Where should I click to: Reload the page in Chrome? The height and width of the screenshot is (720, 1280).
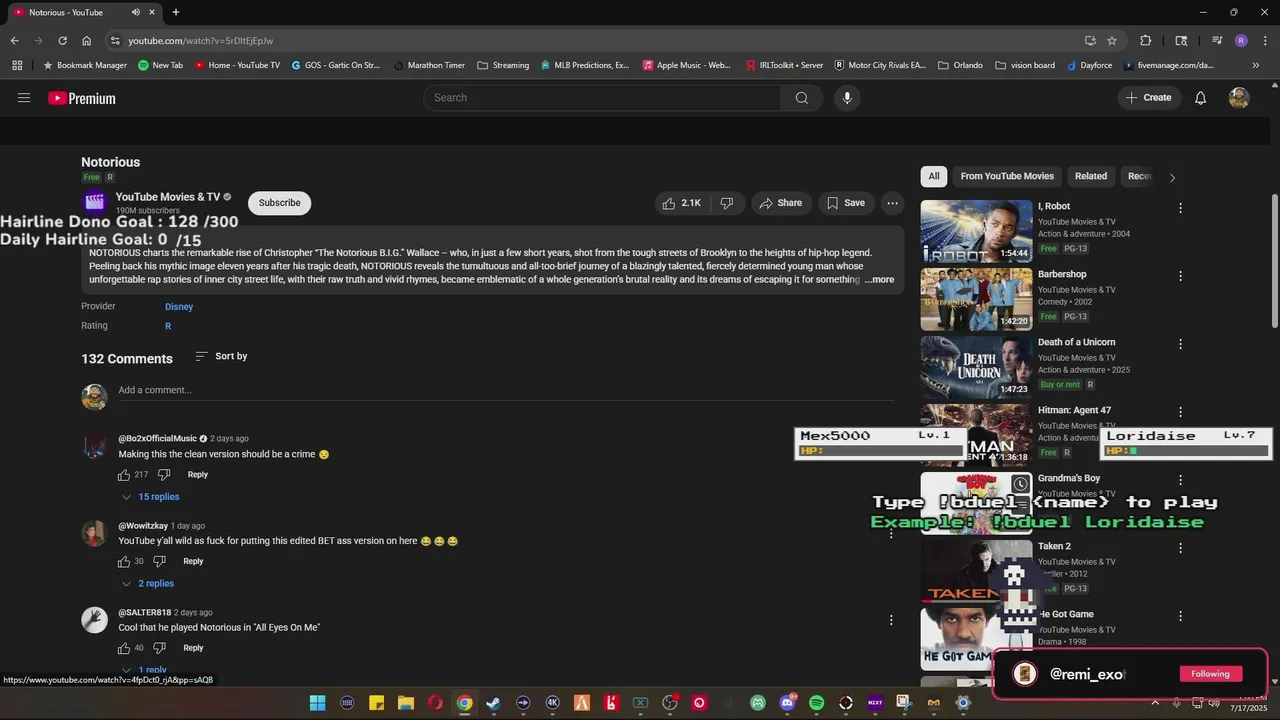(x=62, y=41)
